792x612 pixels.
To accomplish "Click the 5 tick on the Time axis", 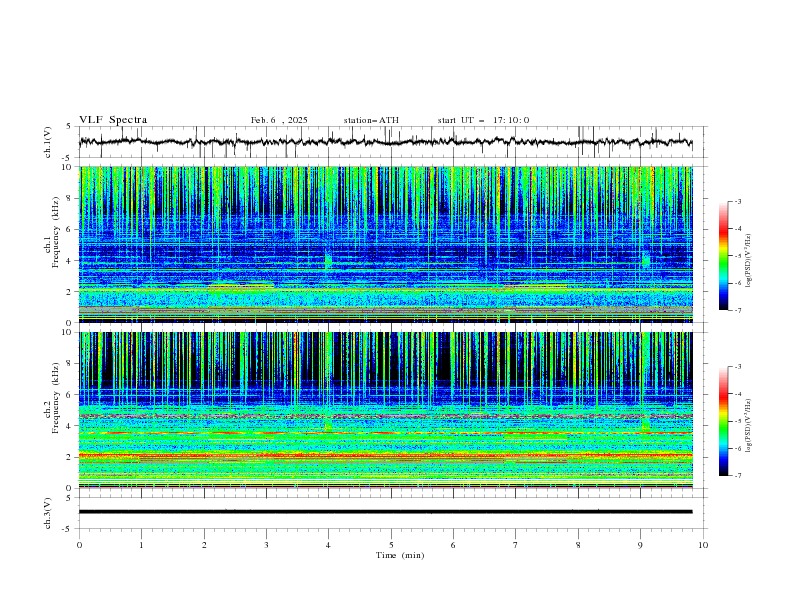I will [x=391, y=545].
